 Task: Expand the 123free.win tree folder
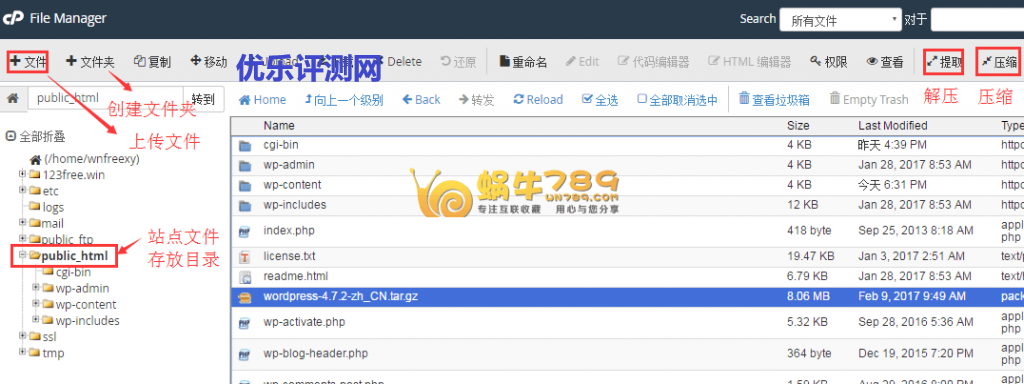tap(22, 174)
